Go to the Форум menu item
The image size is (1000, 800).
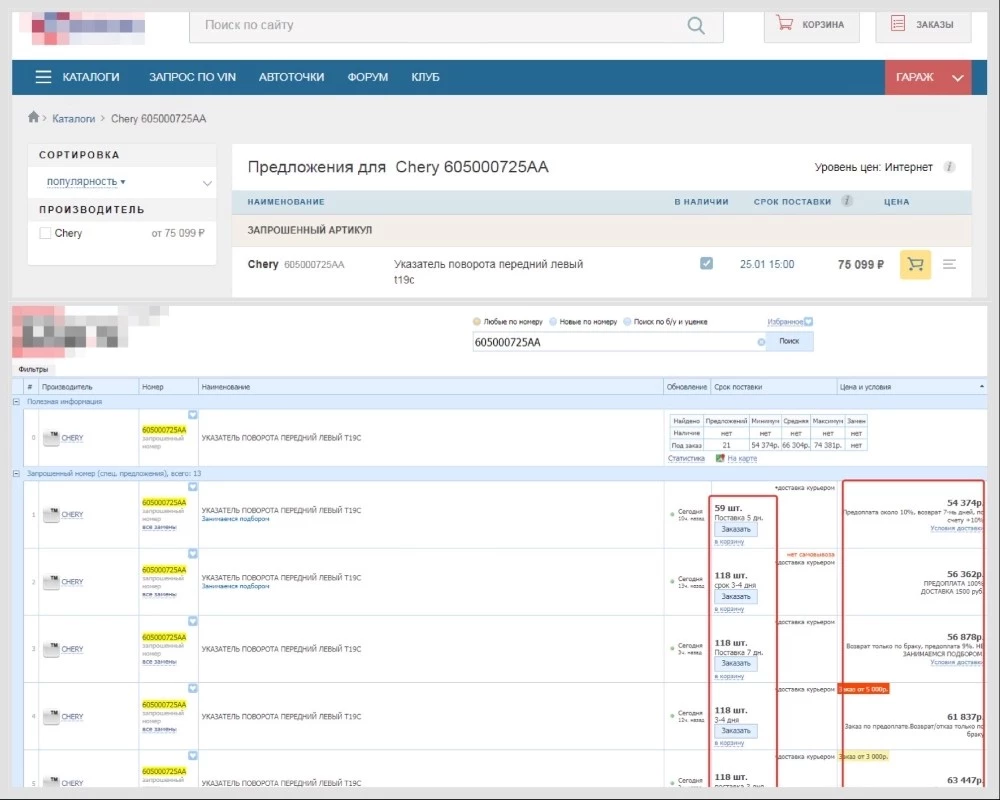coord(367,77)
